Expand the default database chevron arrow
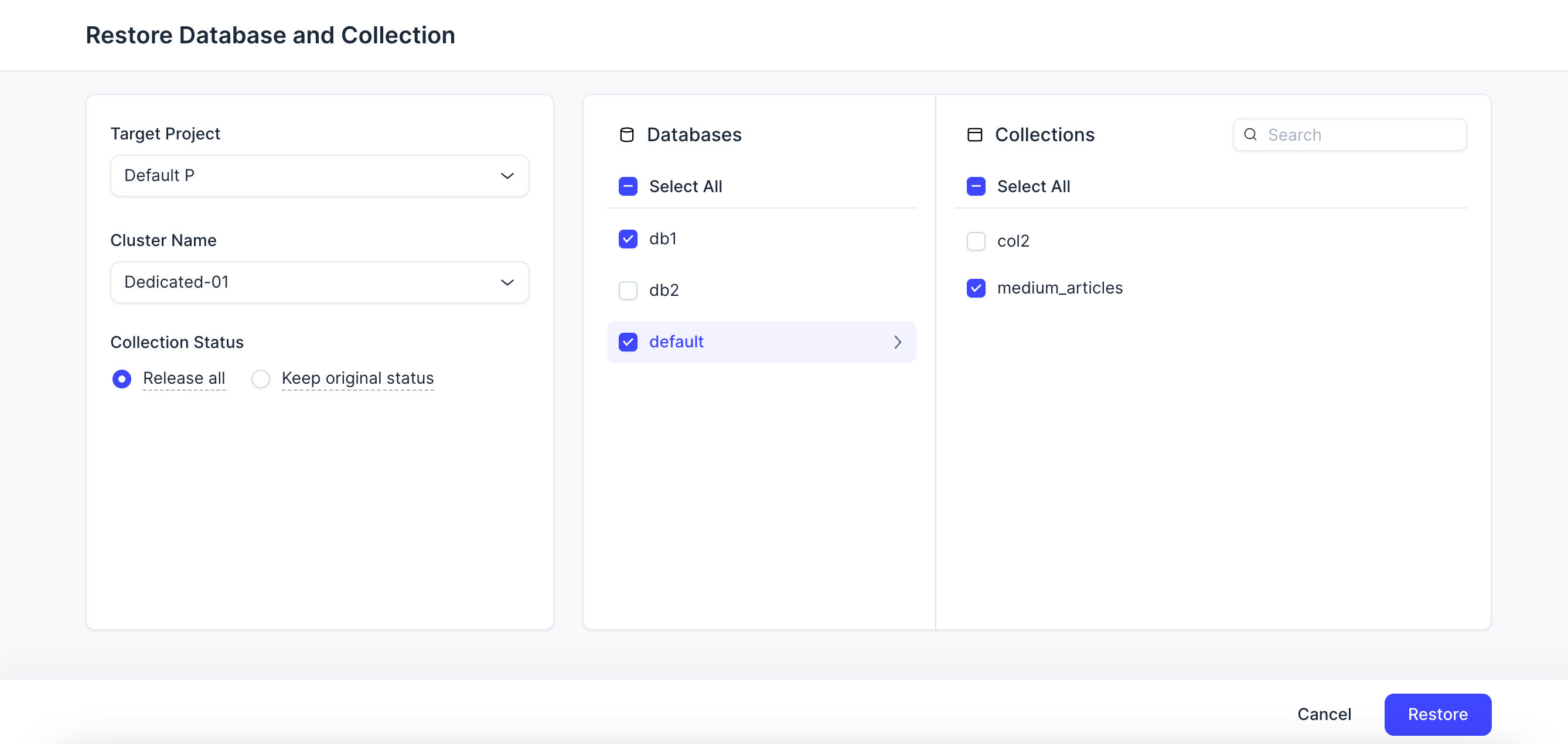The image size is (1568, 744). click(897, 342)
